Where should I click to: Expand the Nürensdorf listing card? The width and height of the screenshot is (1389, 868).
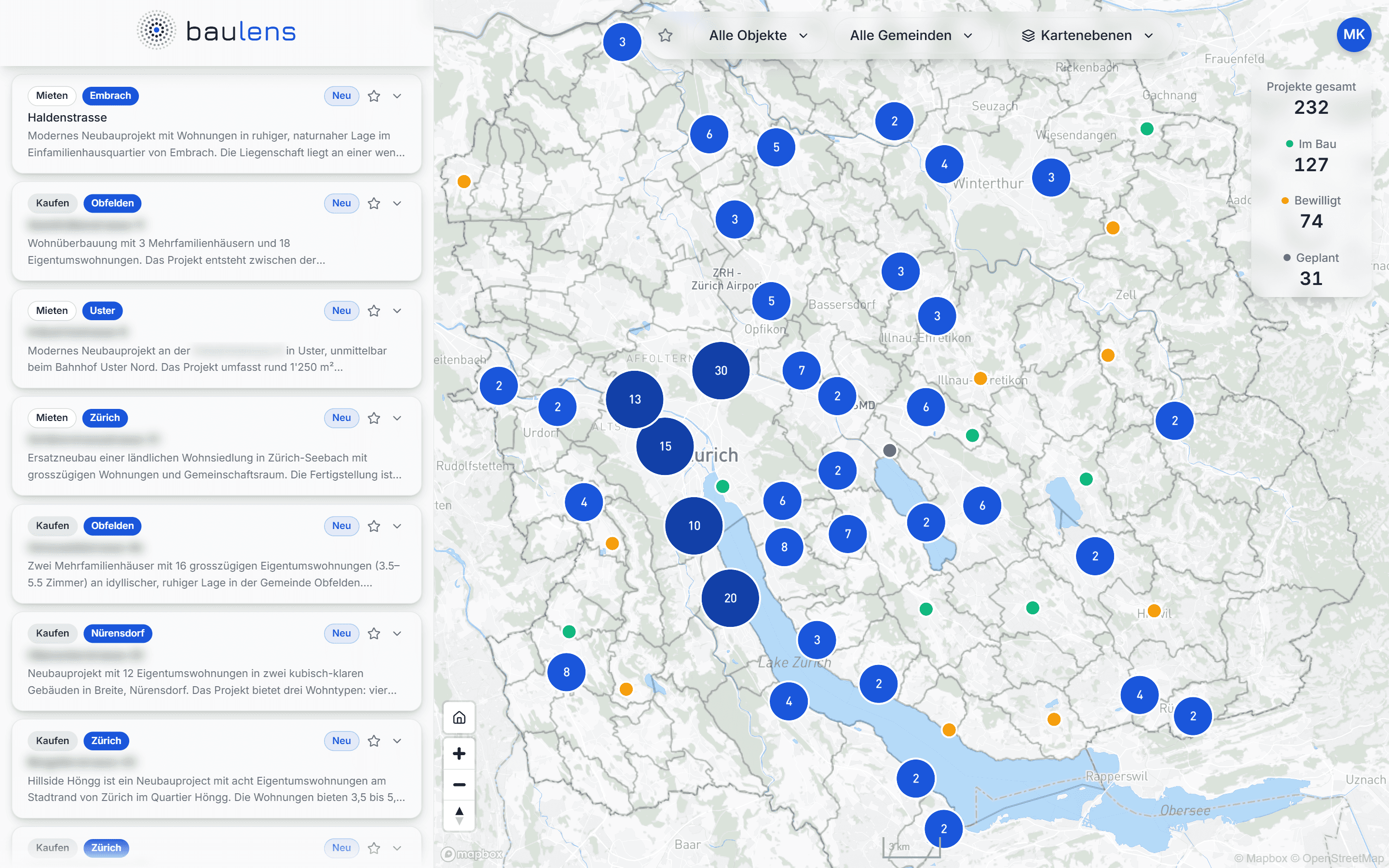click(397, 633)
